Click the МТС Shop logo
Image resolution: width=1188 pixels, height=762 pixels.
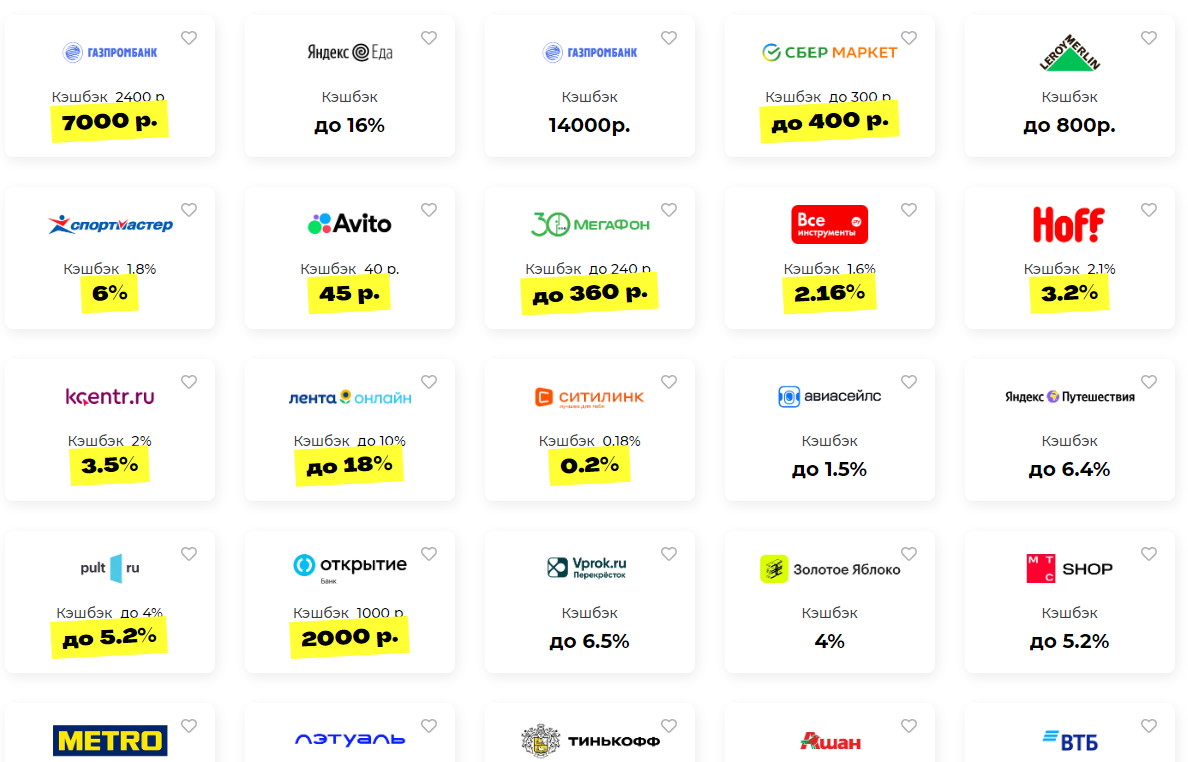click(1069, 569)
